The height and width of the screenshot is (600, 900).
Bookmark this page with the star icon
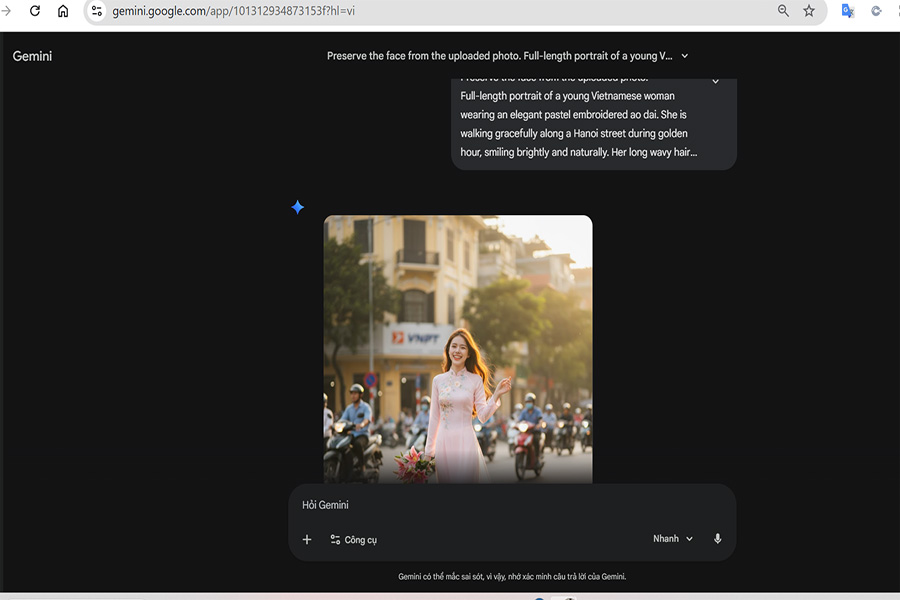(x=809, y=11)
